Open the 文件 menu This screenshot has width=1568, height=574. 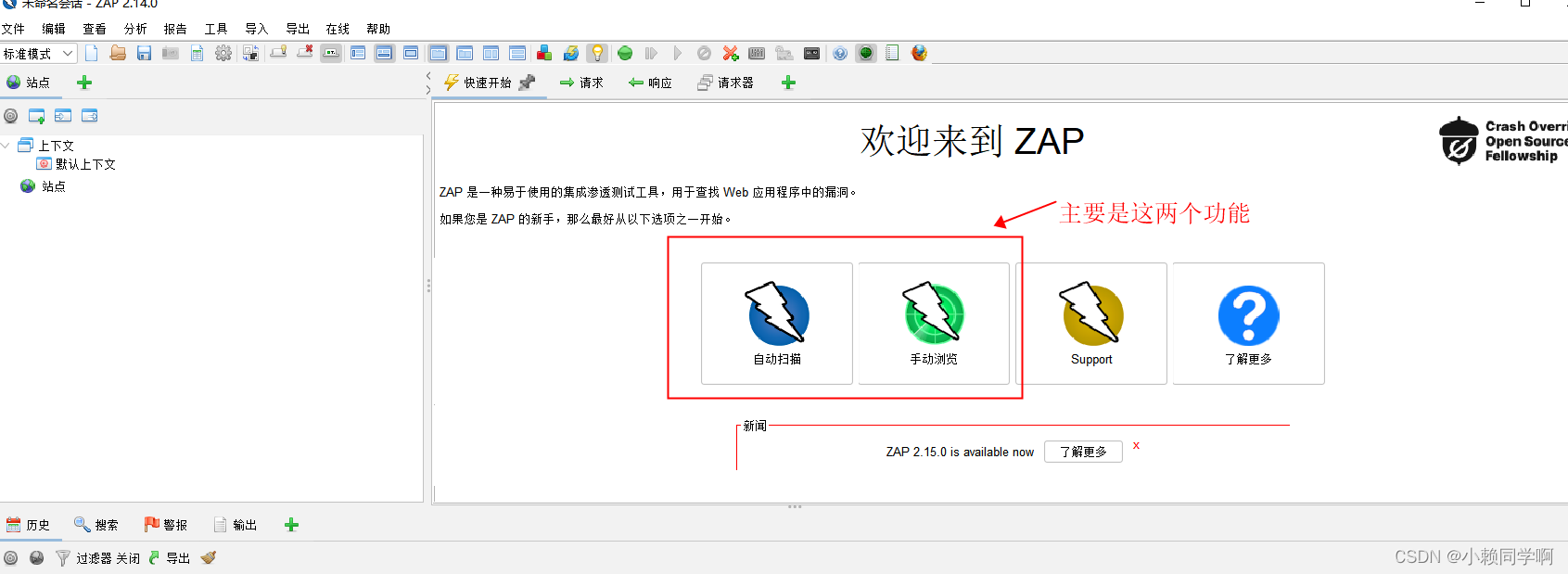click(x=13, y=29)
